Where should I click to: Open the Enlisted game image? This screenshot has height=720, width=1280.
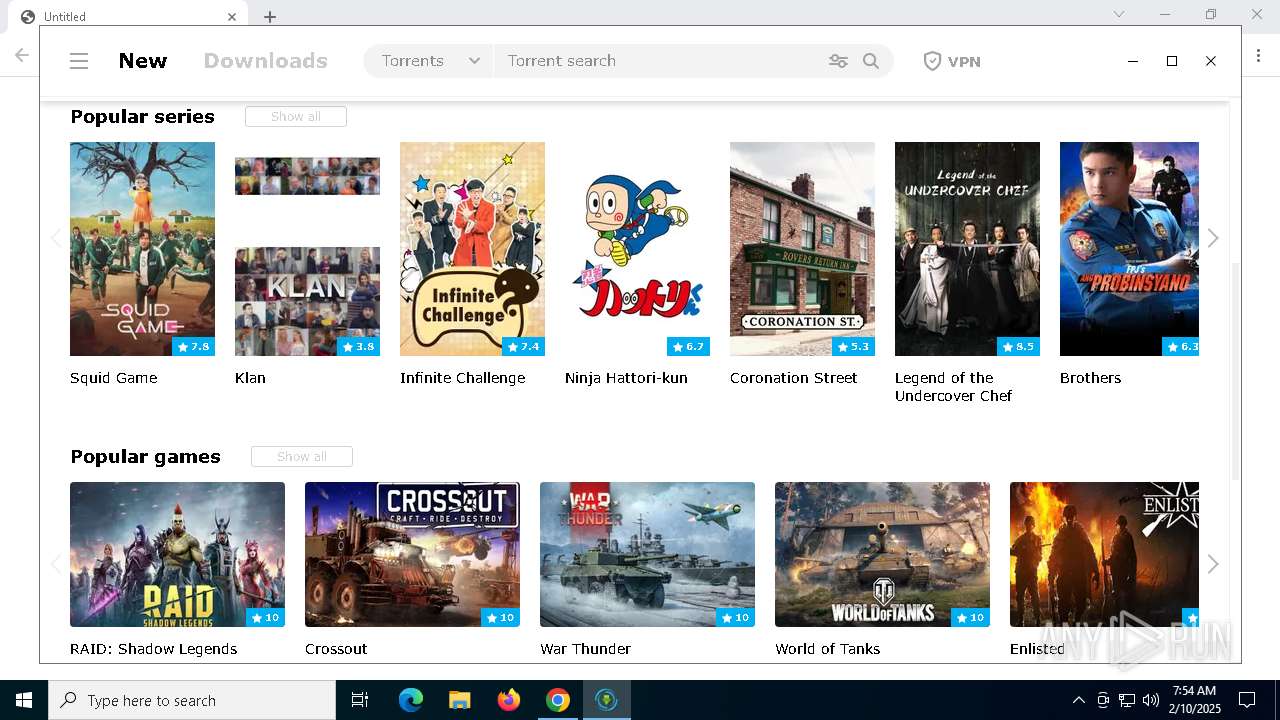point(1104,554)
